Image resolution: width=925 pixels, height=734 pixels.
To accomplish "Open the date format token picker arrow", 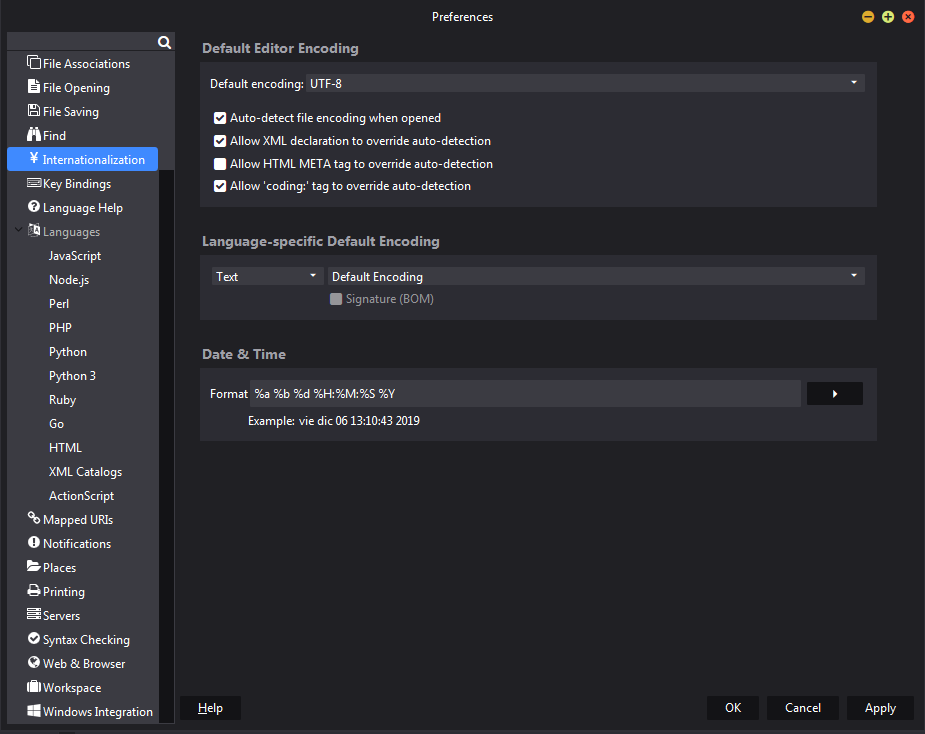I will tap(834, 393).
